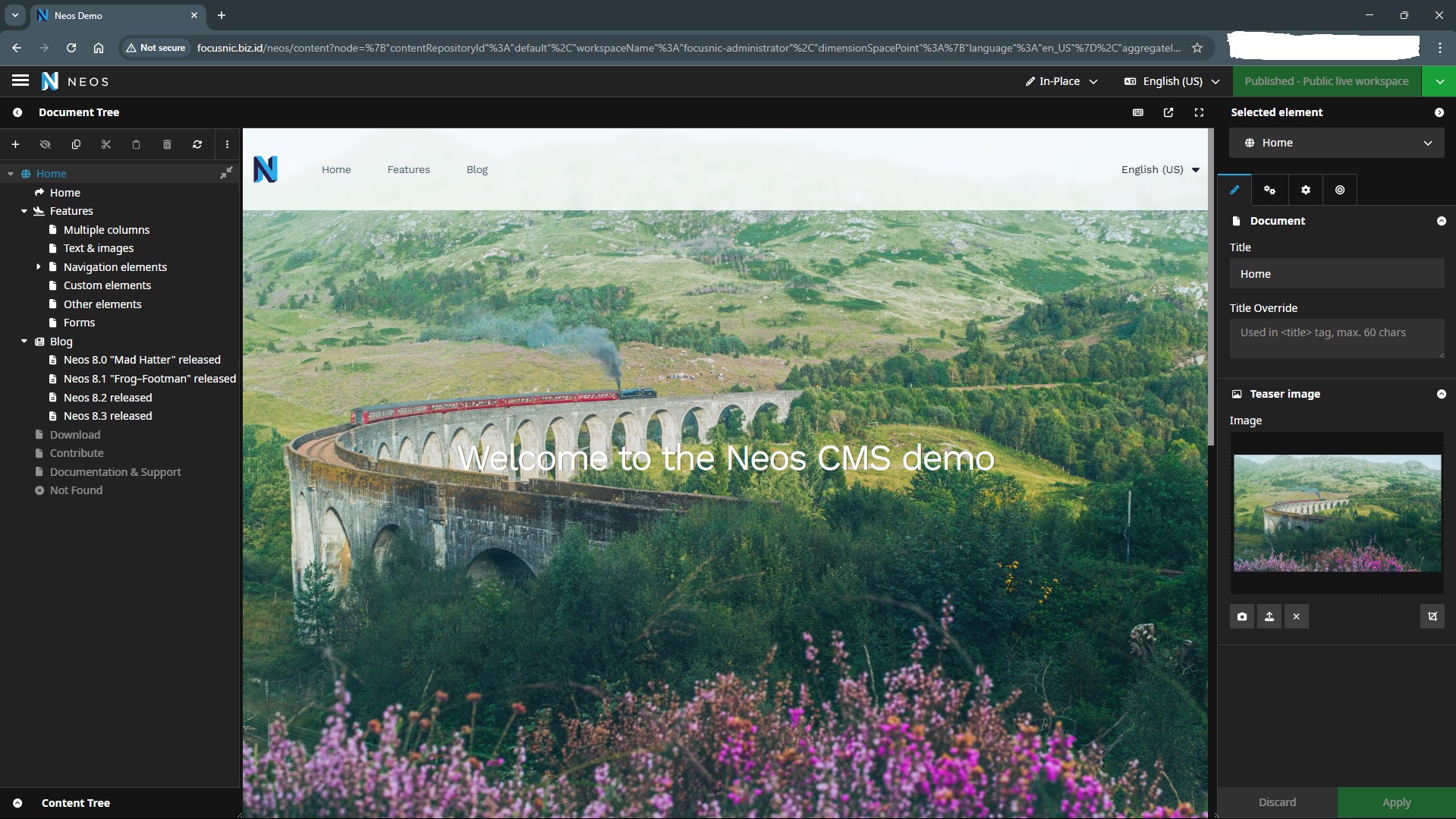1456x819 pixels.
Task: Click the Title Override text field
Action: point(1336,339)
